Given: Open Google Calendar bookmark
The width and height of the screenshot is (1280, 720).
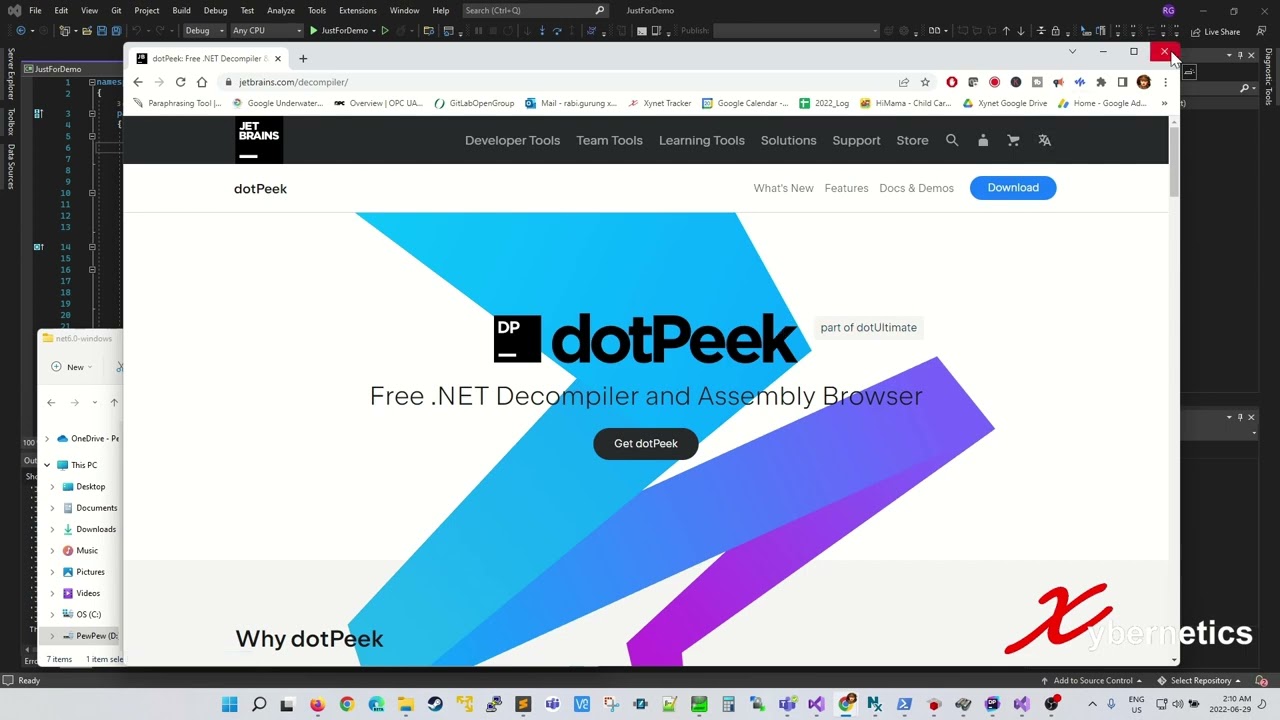Looking at the screenshot, I should click(745, 103).
